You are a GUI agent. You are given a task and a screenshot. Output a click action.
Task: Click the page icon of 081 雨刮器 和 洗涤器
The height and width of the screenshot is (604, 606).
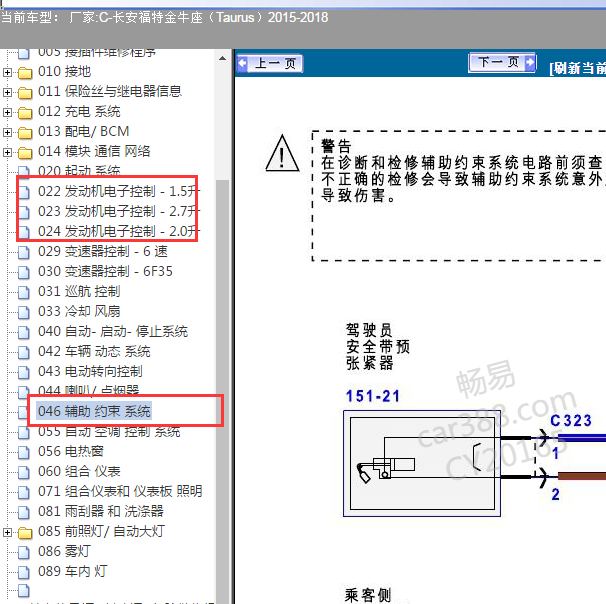[x=24, y=512]
